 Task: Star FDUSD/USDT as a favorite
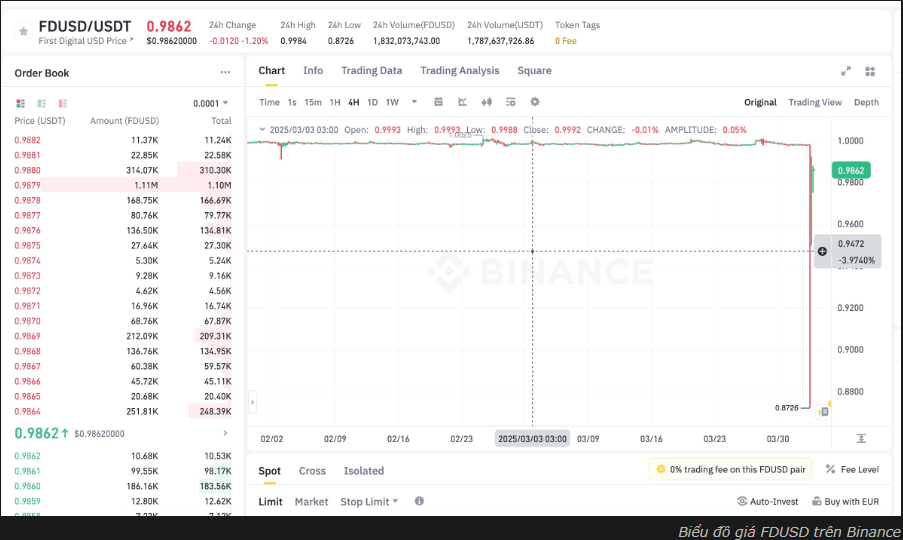24,32
